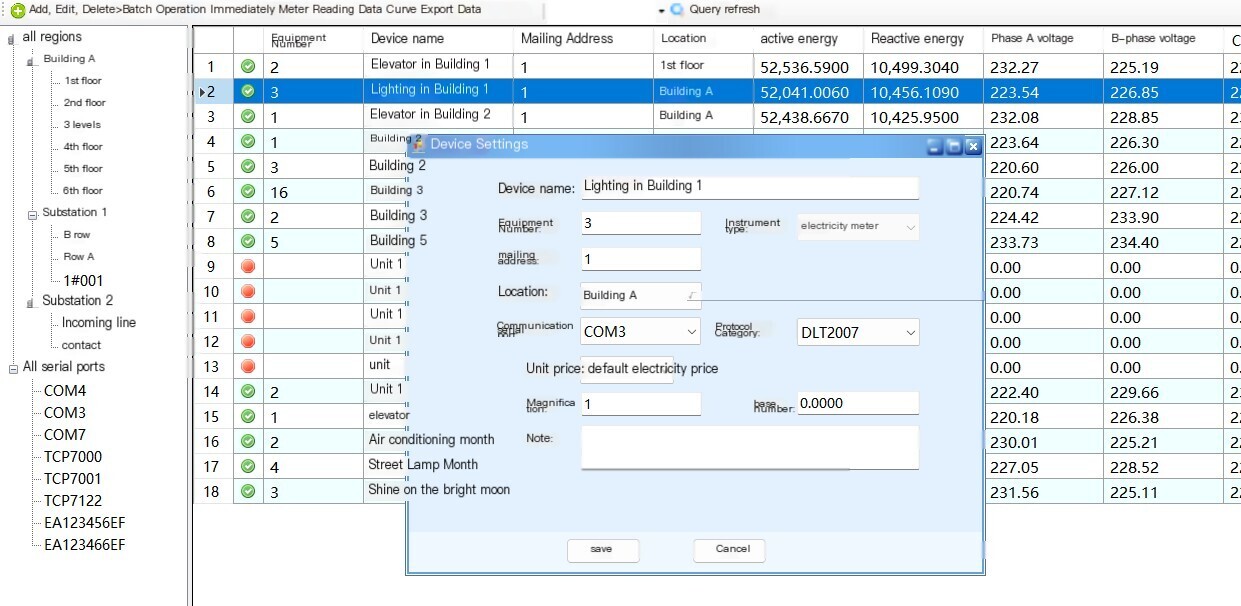
Task: Click the green status icon in row 5
Action: coord(248,166)
